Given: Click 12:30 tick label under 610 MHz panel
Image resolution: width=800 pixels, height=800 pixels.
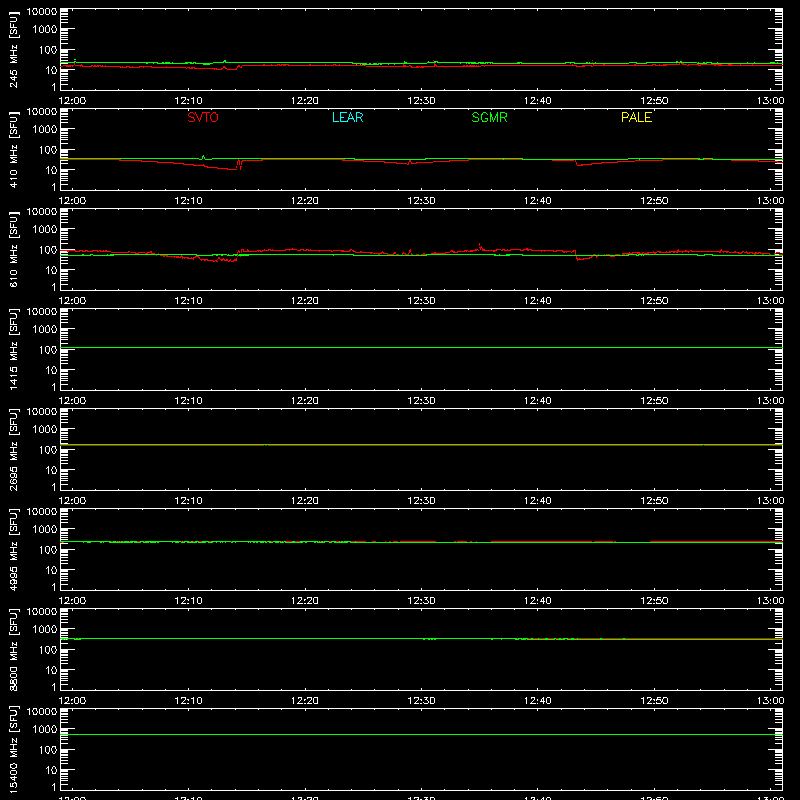Looking at the screenshot, I should (x=421, y=301).
